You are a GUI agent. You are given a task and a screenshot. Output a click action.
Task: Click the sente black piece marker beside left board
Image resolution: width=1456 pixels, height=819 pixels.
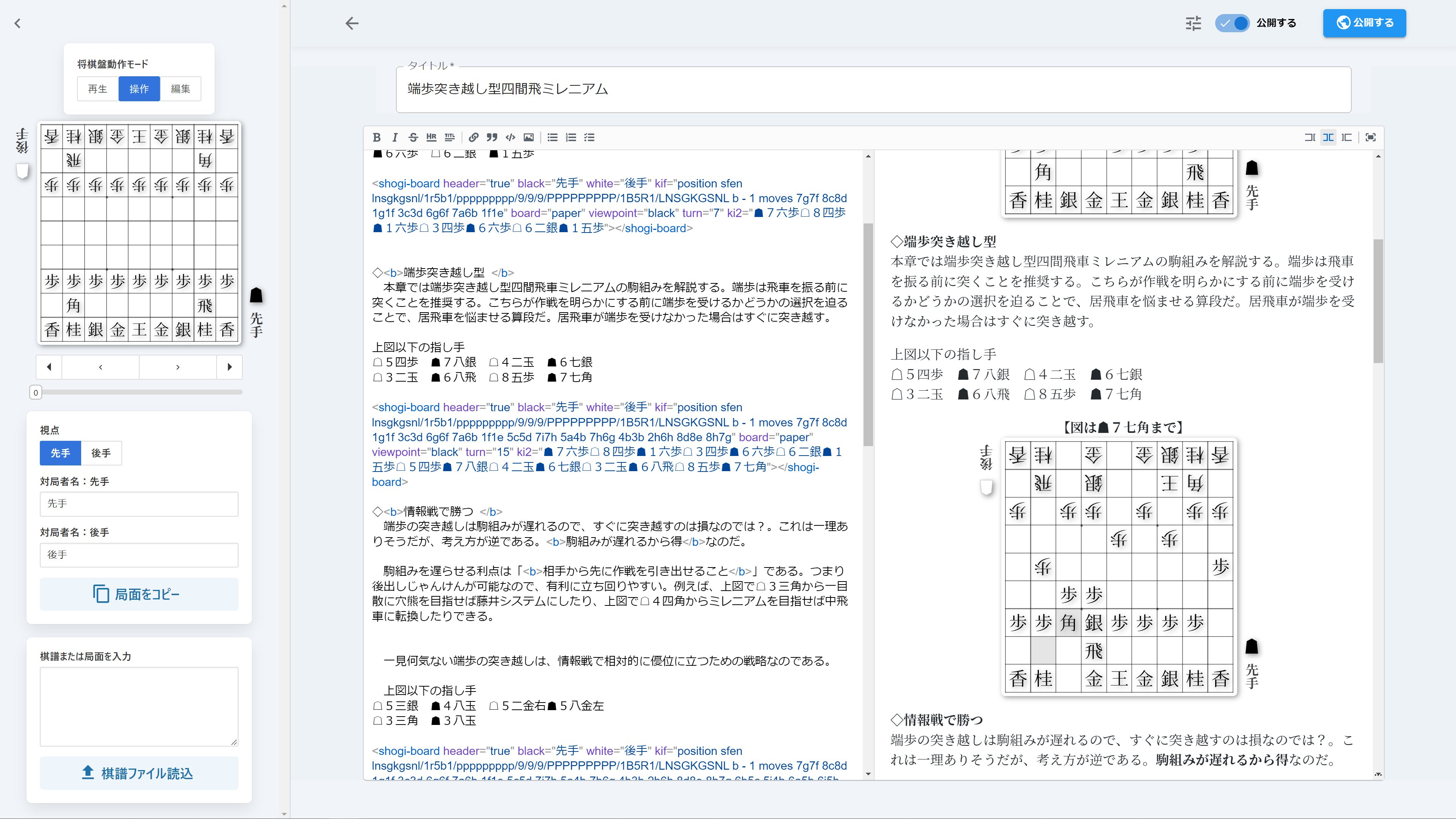tap(256, 295)
